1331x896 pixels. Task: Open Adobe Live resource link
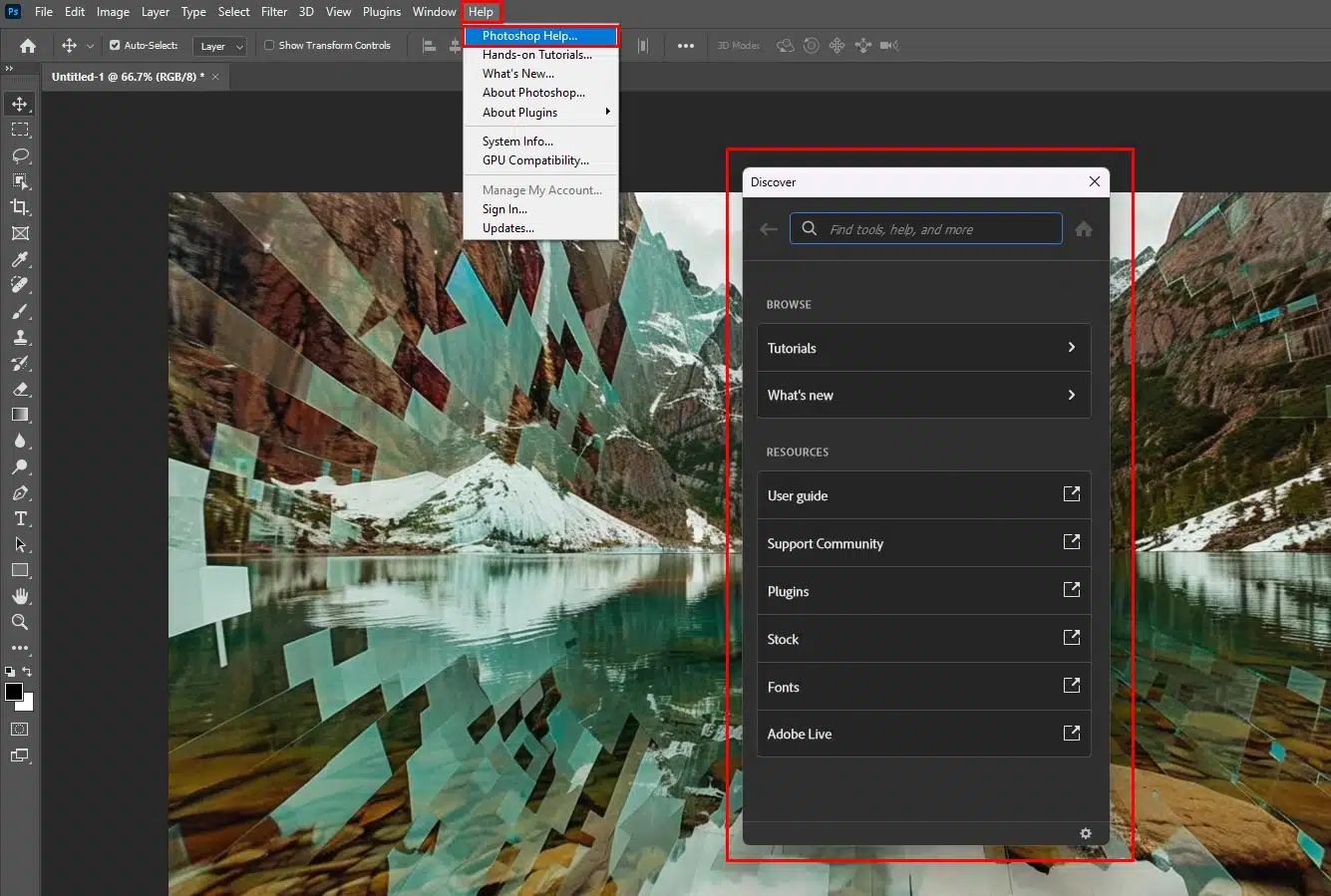point(924,734)
